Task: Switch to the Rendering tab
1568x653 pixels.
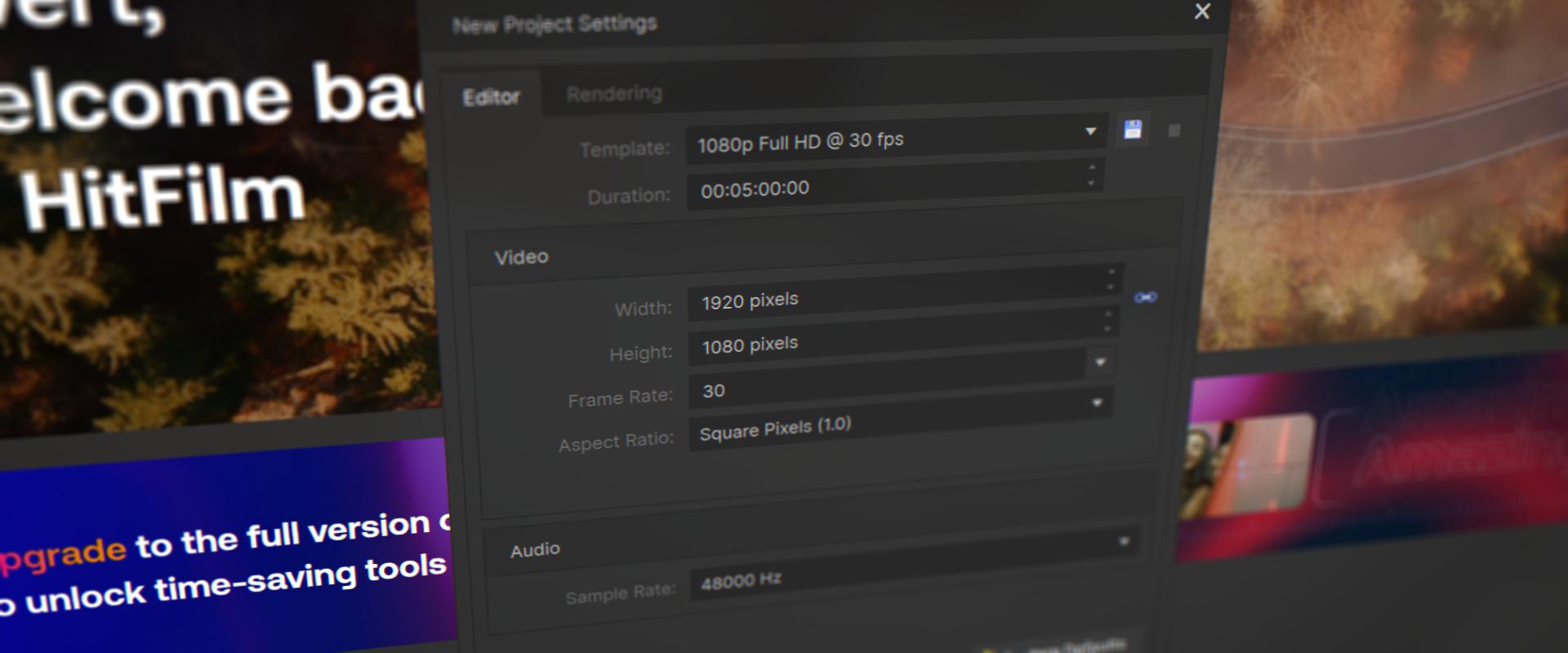Action: click(614, 95)
